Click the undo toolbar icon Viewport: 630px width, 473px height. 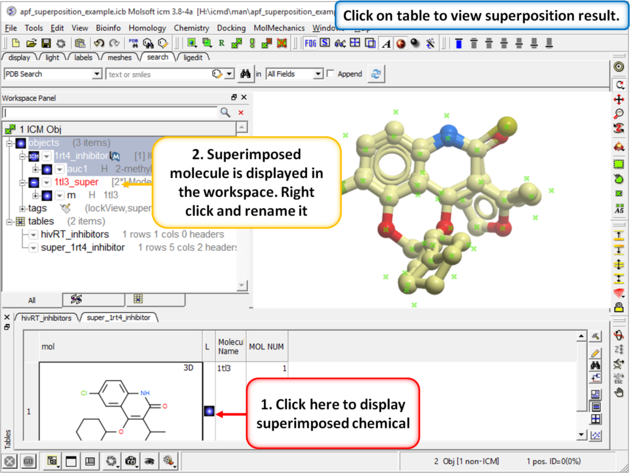pyautogui.click(x=101, y=44)
